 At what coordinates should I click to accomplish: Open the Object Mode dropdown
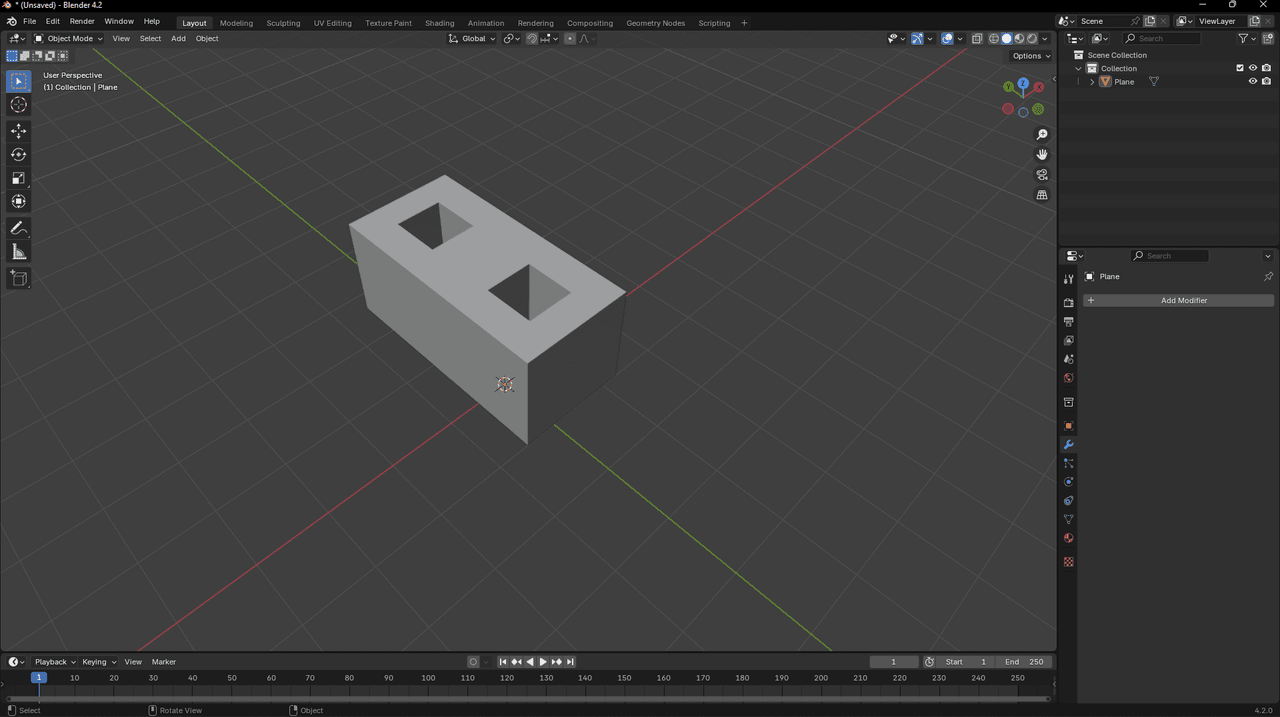click(68, 39)
